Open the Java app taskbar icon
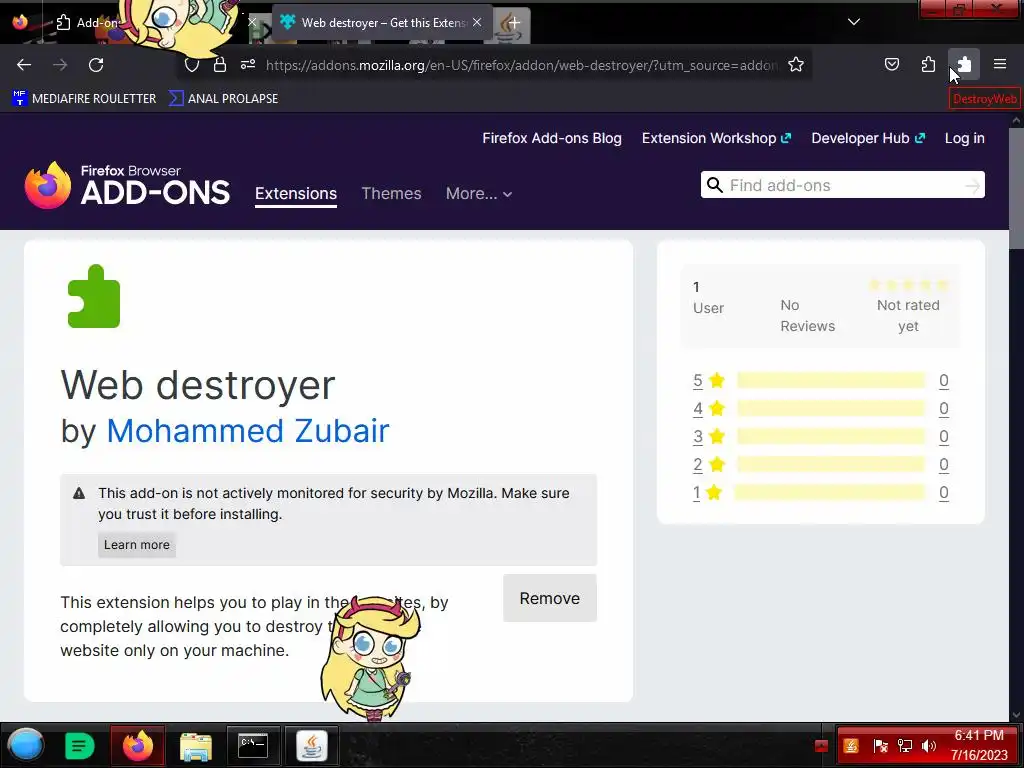The image size is (1024, 768). pyautogui.click(x=312, y=746)
